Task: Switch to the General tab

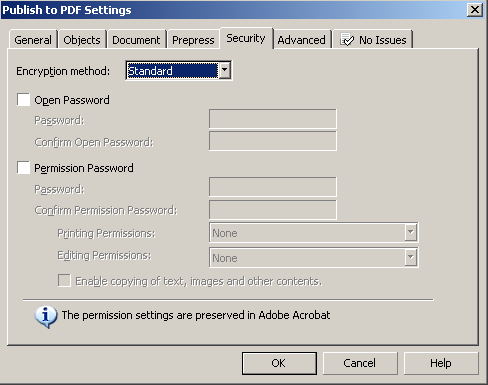Action: click(33, 40)
